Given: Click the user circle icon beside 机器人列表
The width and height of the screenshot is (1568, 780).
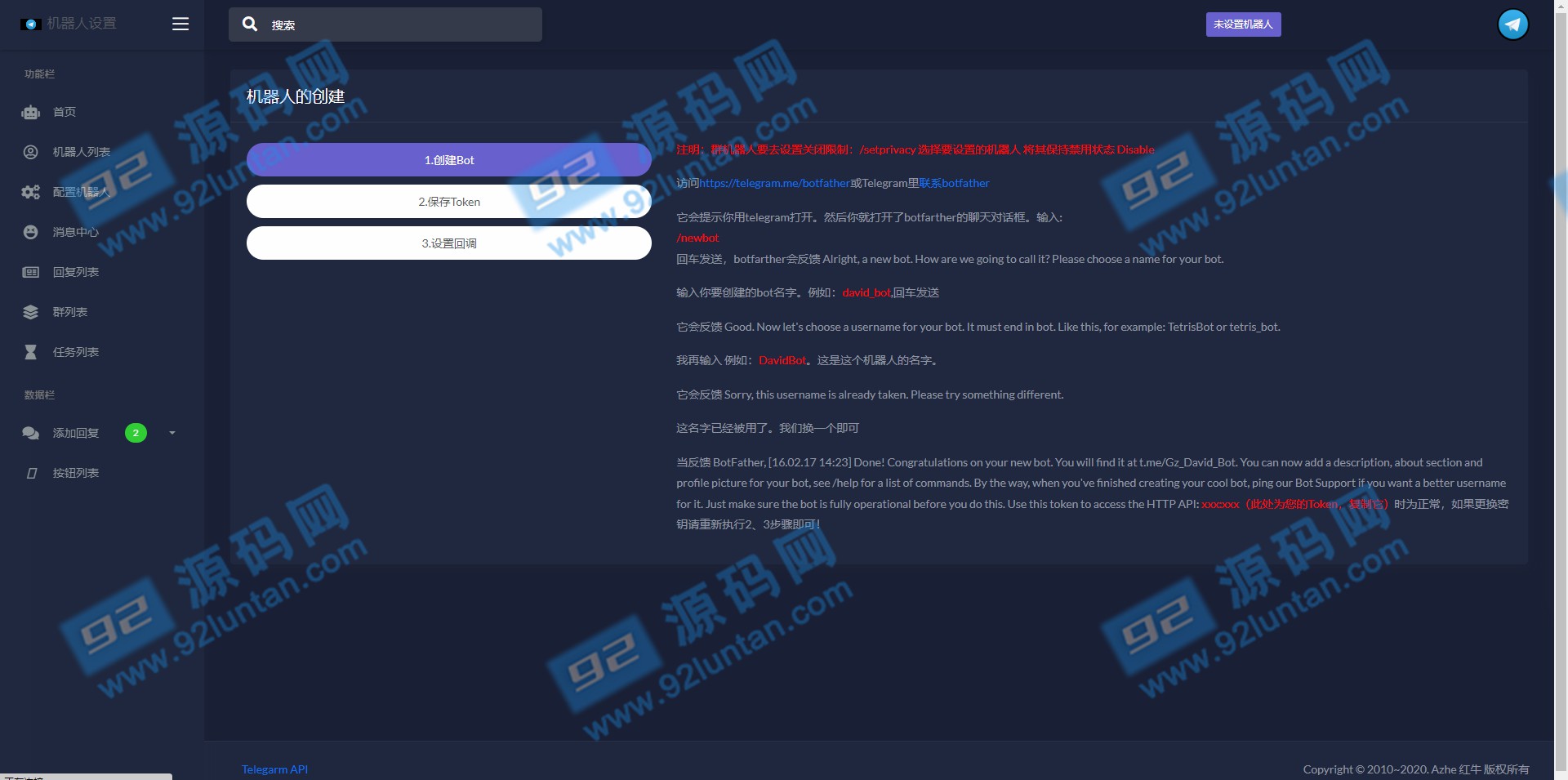Looking at the screenshot, I should coord(30,152).
